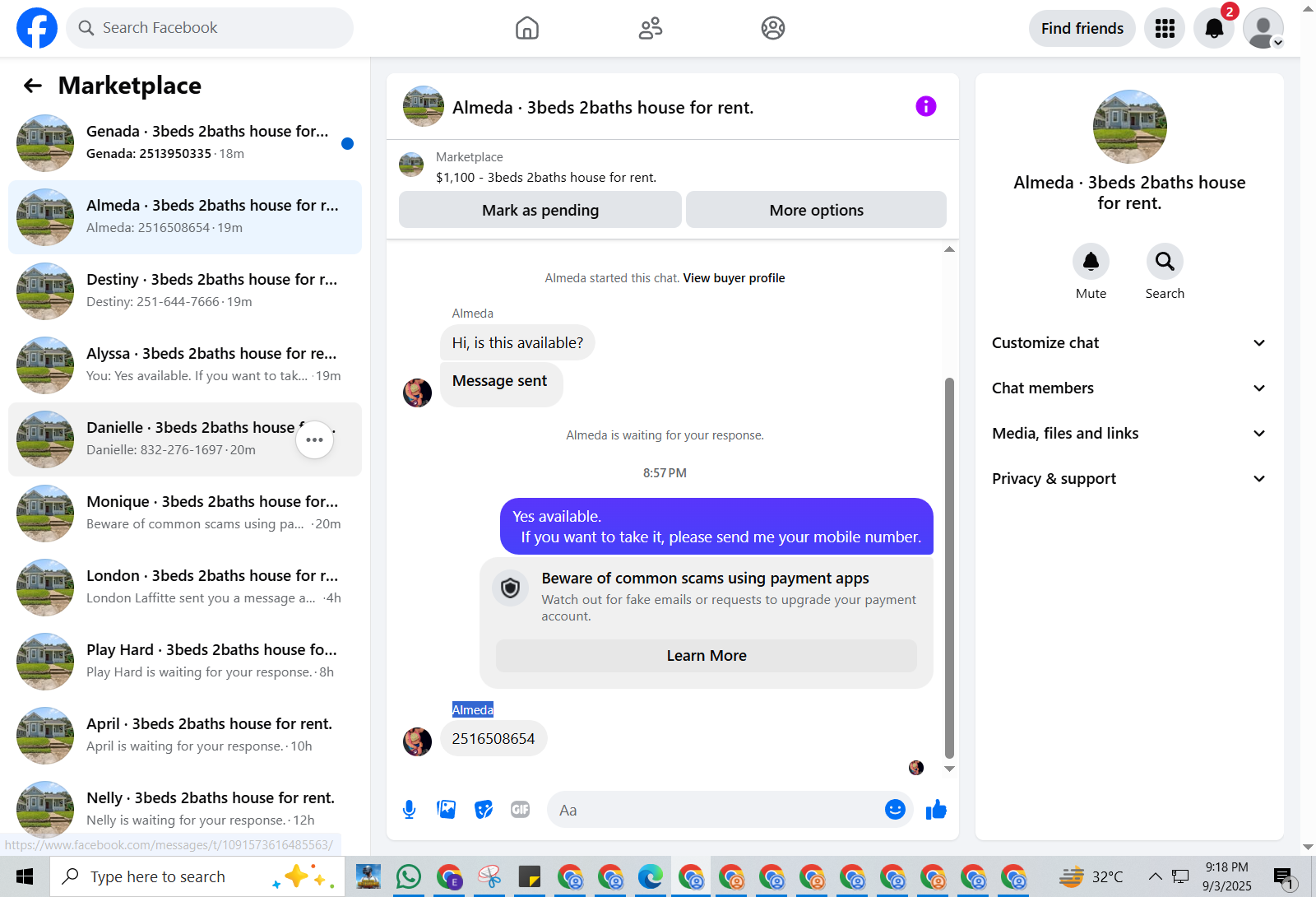Send a voice clip with microphone icon
This screenshot has height=897, width=1316.
click(409, 810)
